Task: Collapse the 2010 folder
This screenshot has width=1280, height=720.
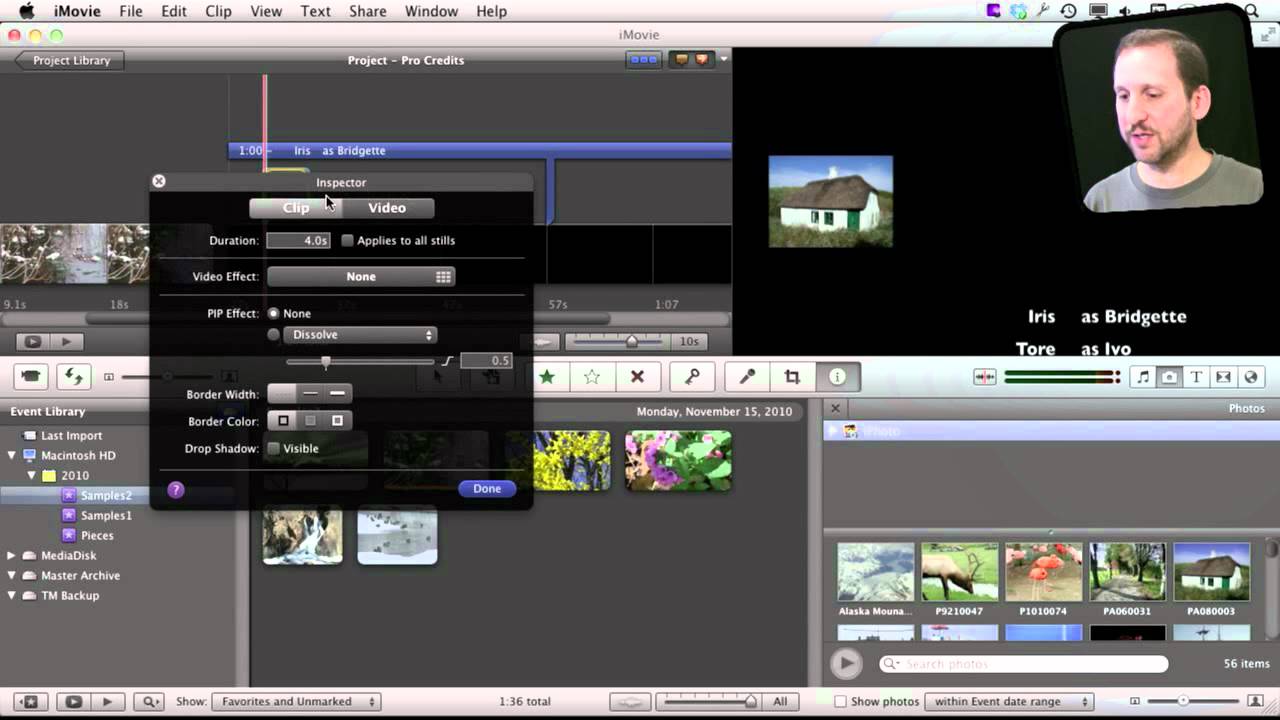Action: [31, 476]
